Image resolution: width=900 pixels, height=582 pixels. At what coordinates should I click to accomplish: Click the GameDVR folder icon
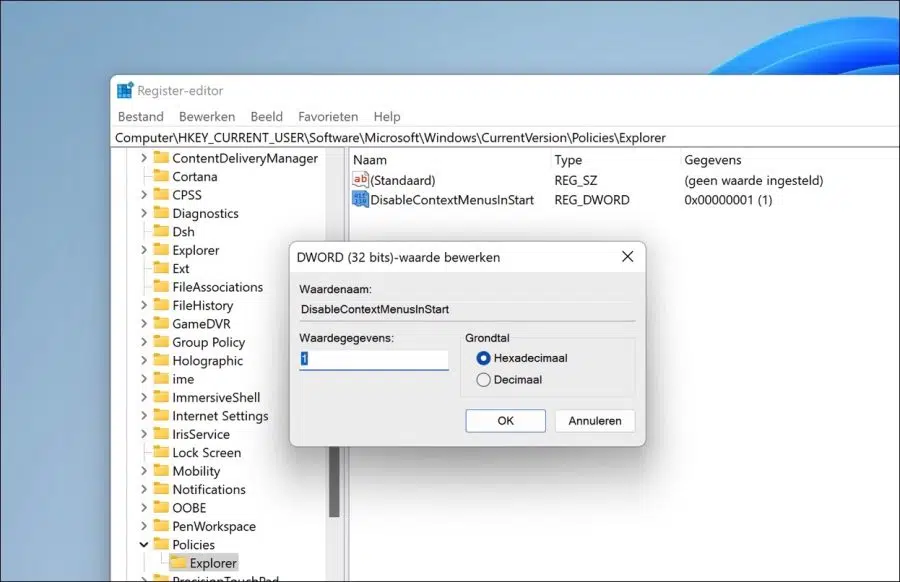click(x=161, y=323)
